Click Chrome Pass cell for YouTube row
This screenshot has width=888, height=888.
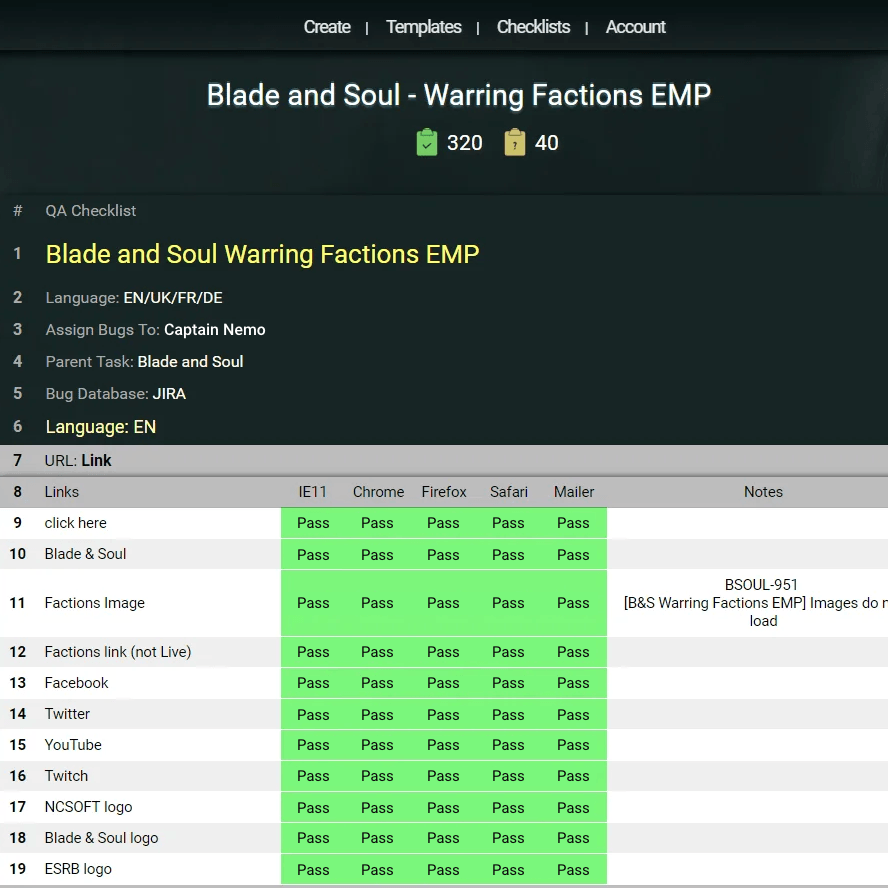[377, 745]
